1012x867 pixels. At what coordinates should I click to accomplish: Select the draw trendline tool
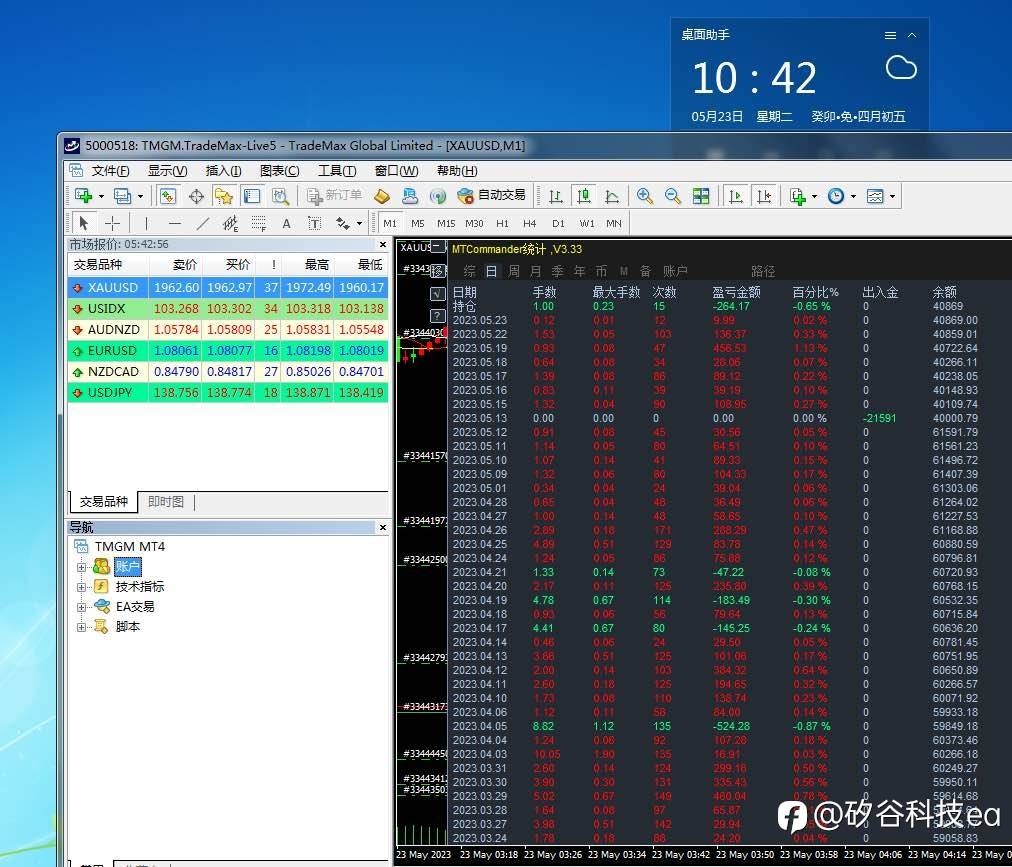click(202, 223)
